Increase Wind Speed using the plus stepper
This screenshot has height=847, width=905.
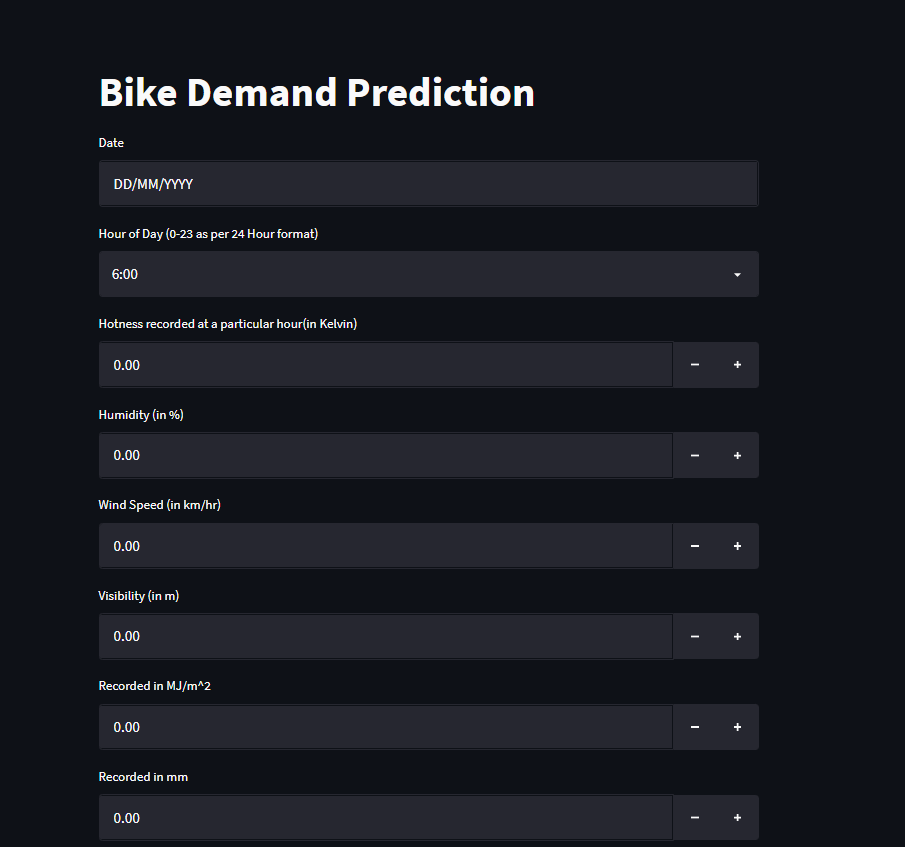737,545
